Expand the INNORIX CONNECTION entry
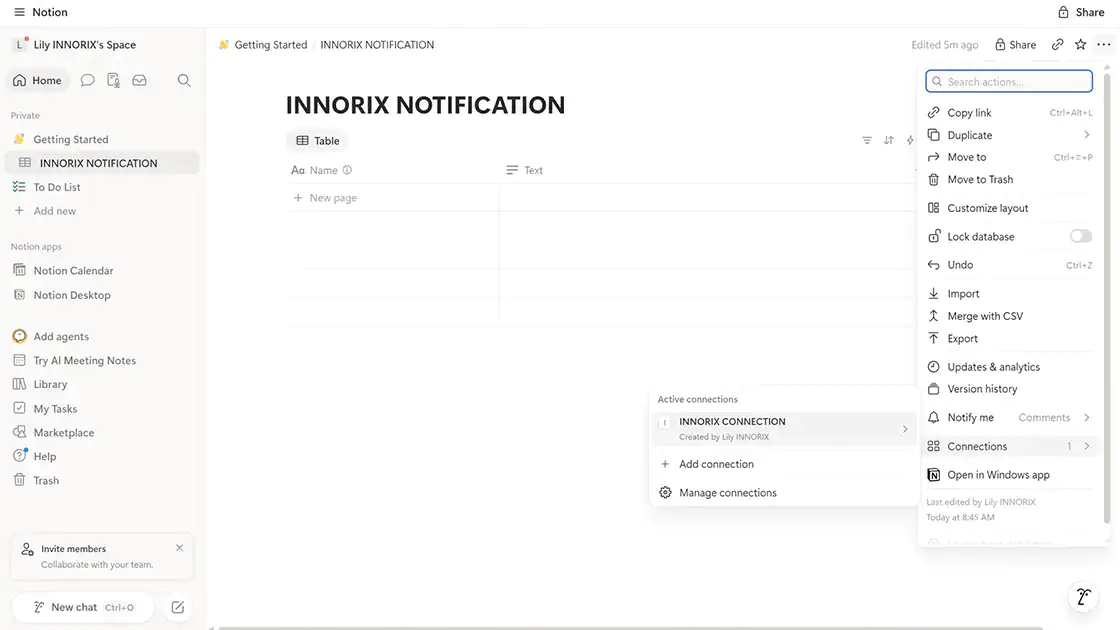The height and width of the screenshot is (630, 1120). tap(784, 429)
